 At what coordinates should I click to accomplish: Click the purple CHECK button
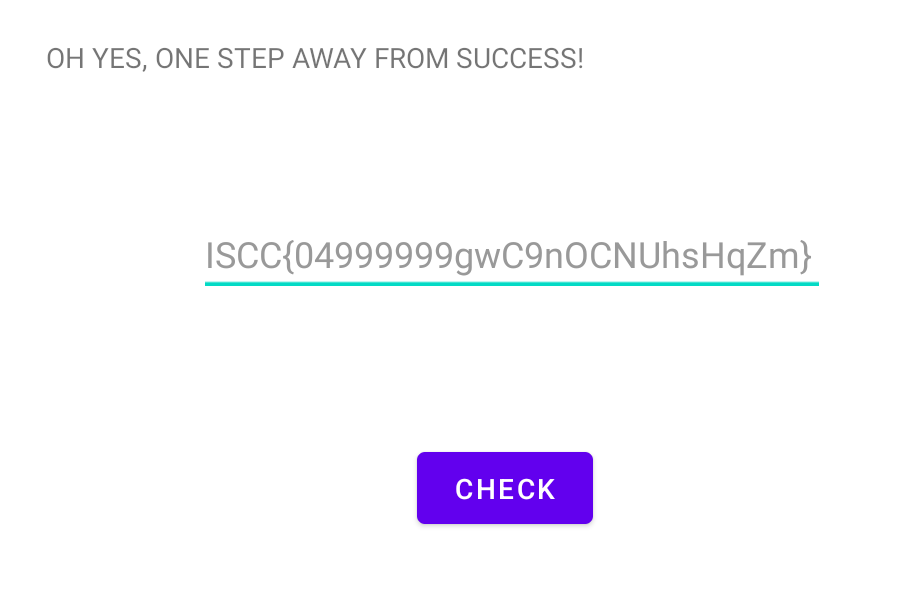504,488
